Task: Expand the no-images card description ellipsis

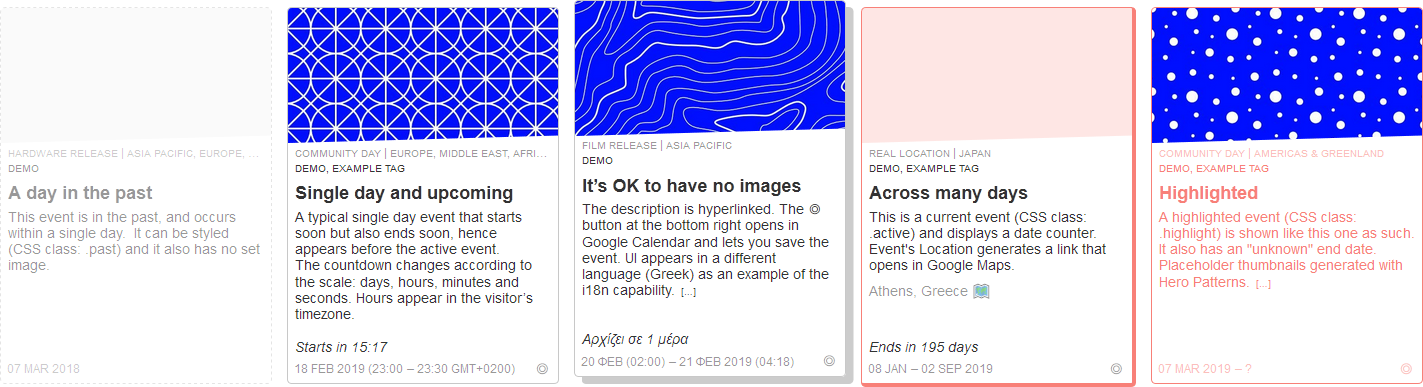Action: [x=688, y=292]
